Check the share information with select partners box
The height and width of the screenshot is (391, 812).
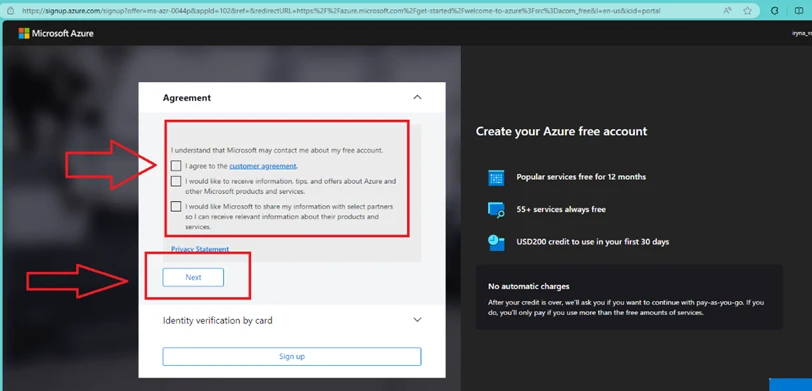[x=176, y=206]
